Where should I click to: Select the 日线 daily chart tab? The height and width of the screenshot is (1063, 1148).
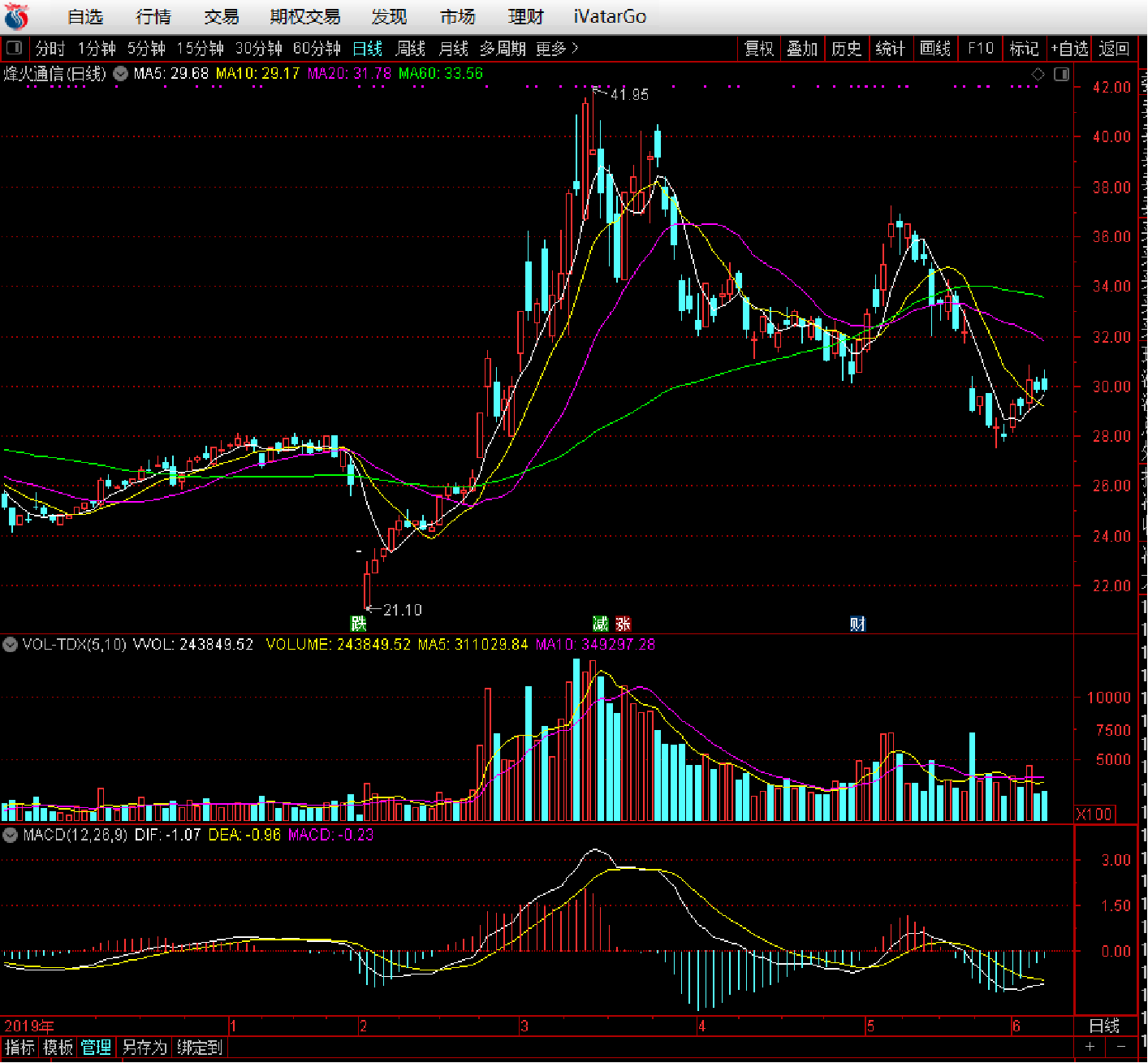click(x=368, y=49)
